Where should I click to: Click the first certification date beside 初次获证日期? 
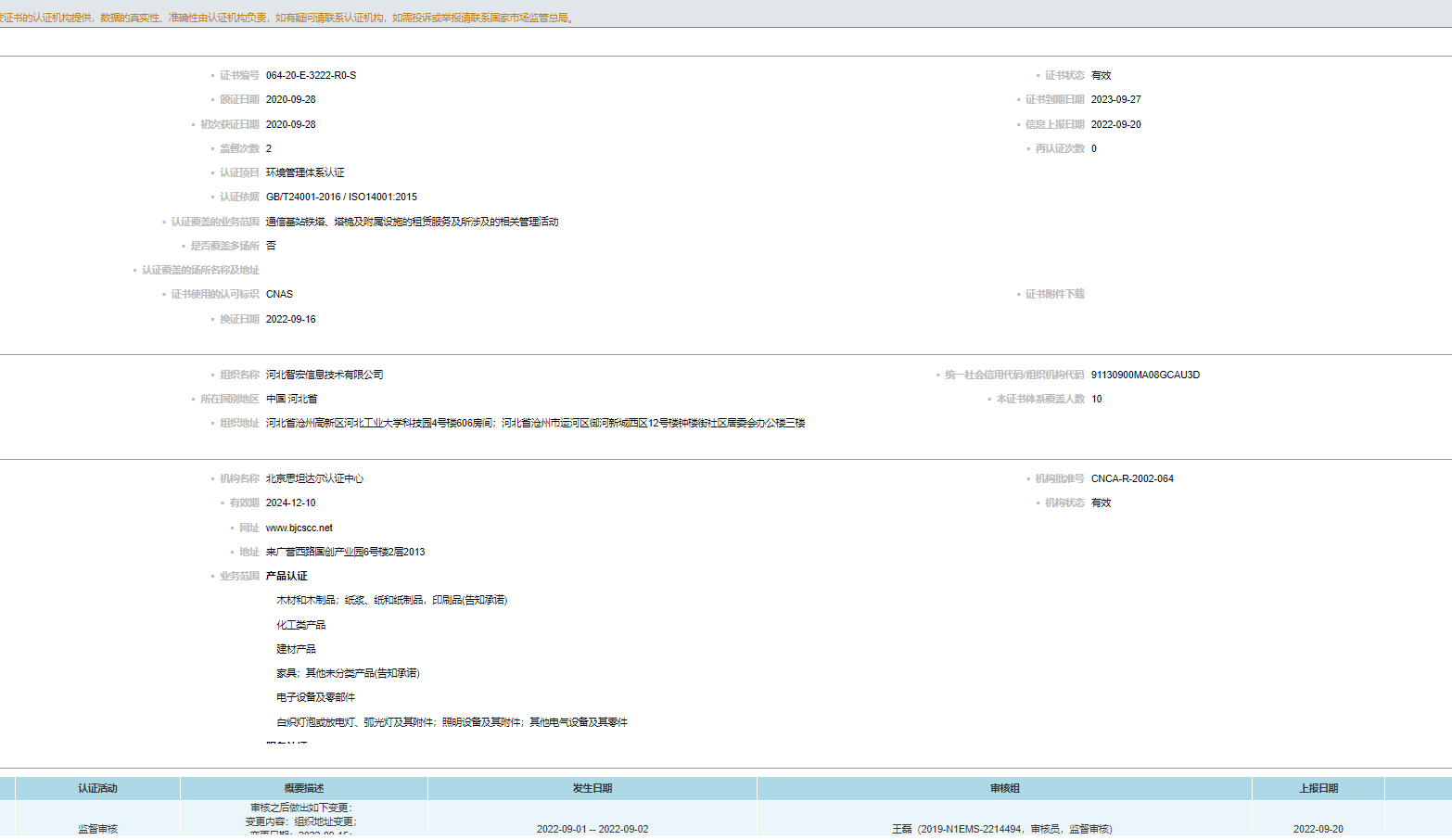[290, 124]
